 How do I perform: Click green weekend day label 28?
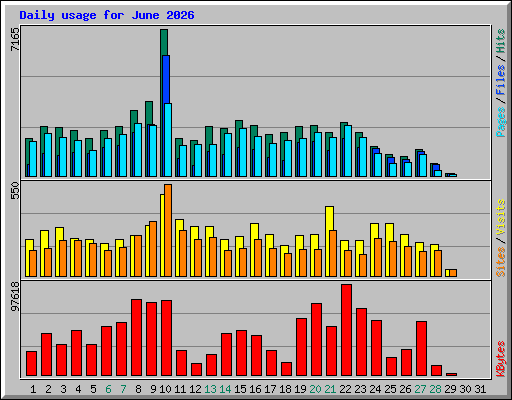coord(435,389)
